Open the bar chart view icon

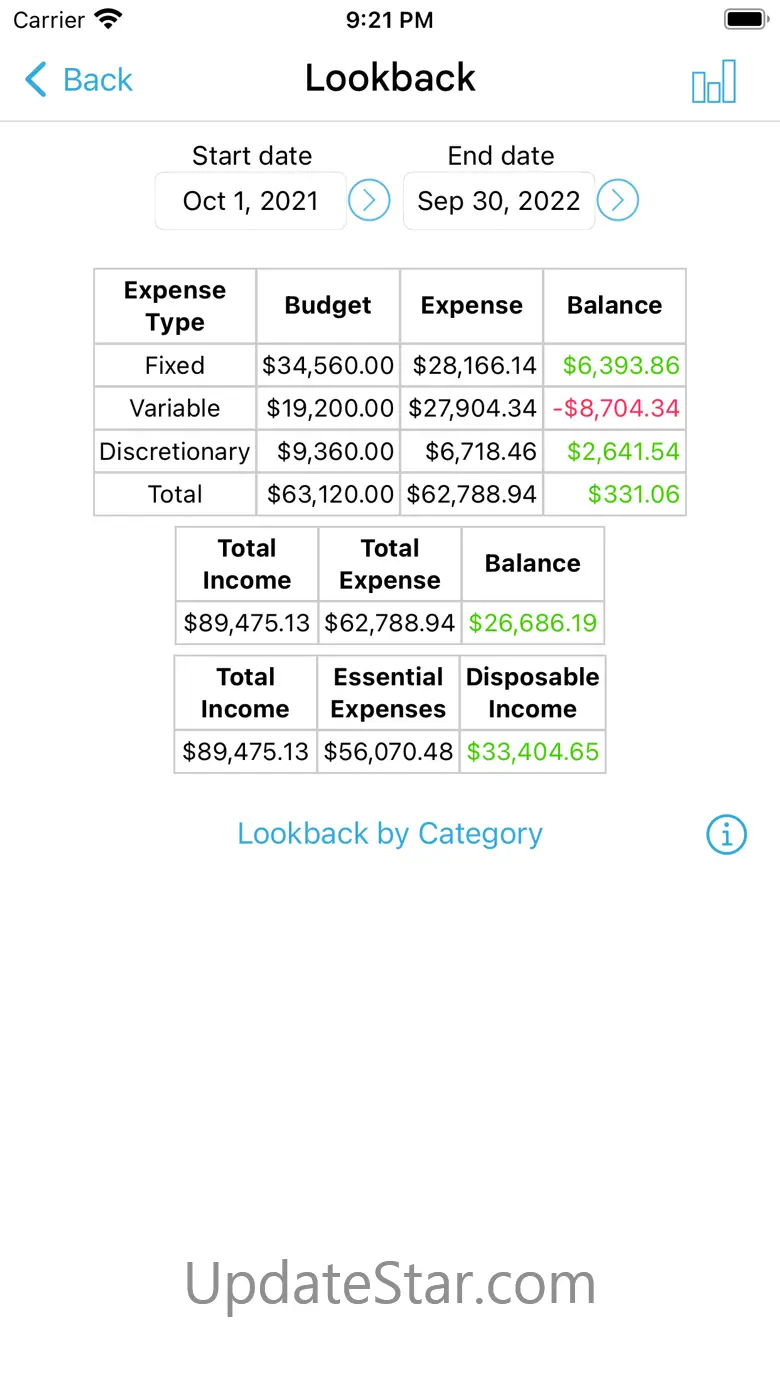(x=714, y=82)
